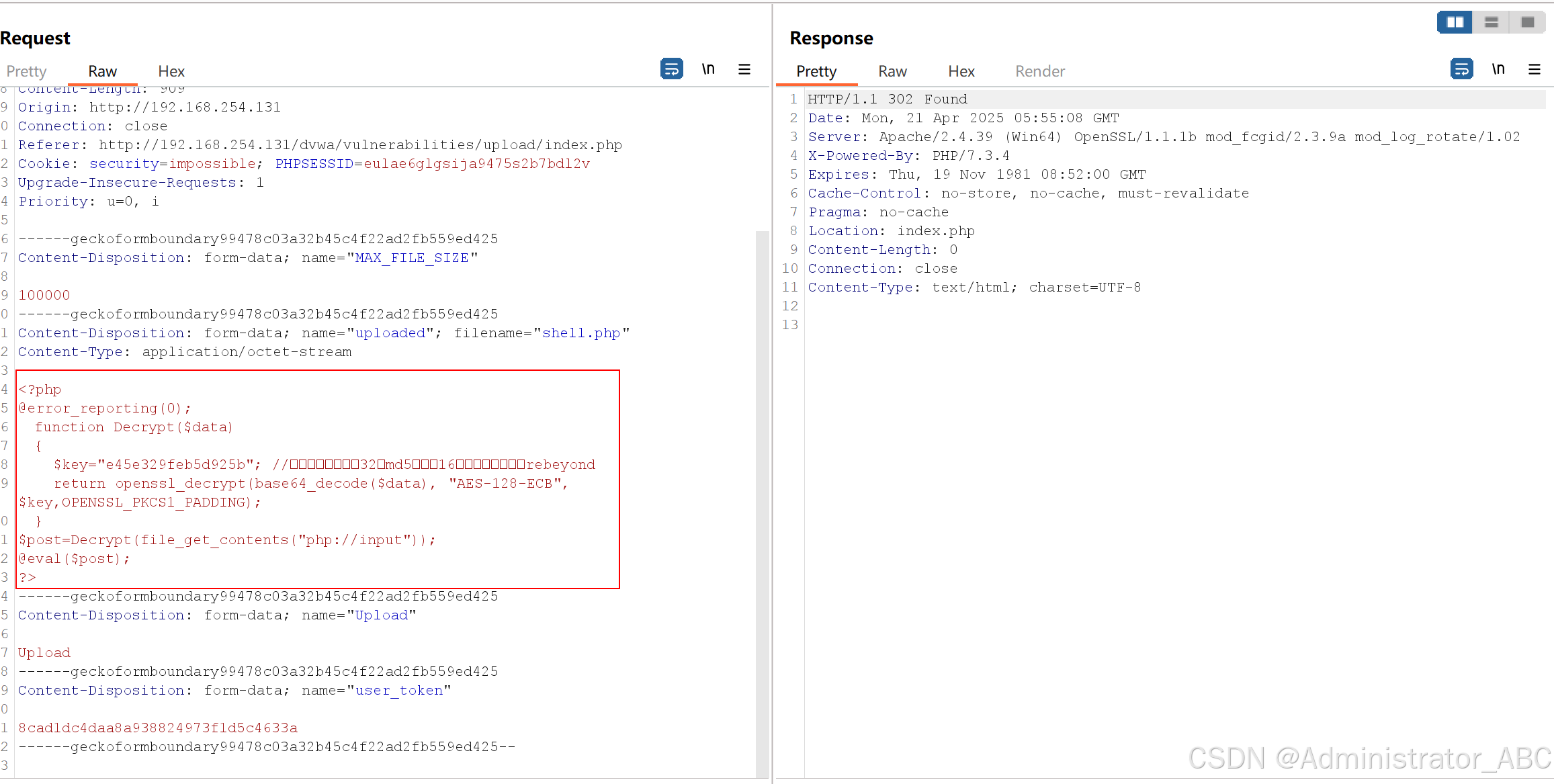The image size is (1554, 784).
Task: Open Request panel hamburger options menu
Action: [x=744, y=69]
